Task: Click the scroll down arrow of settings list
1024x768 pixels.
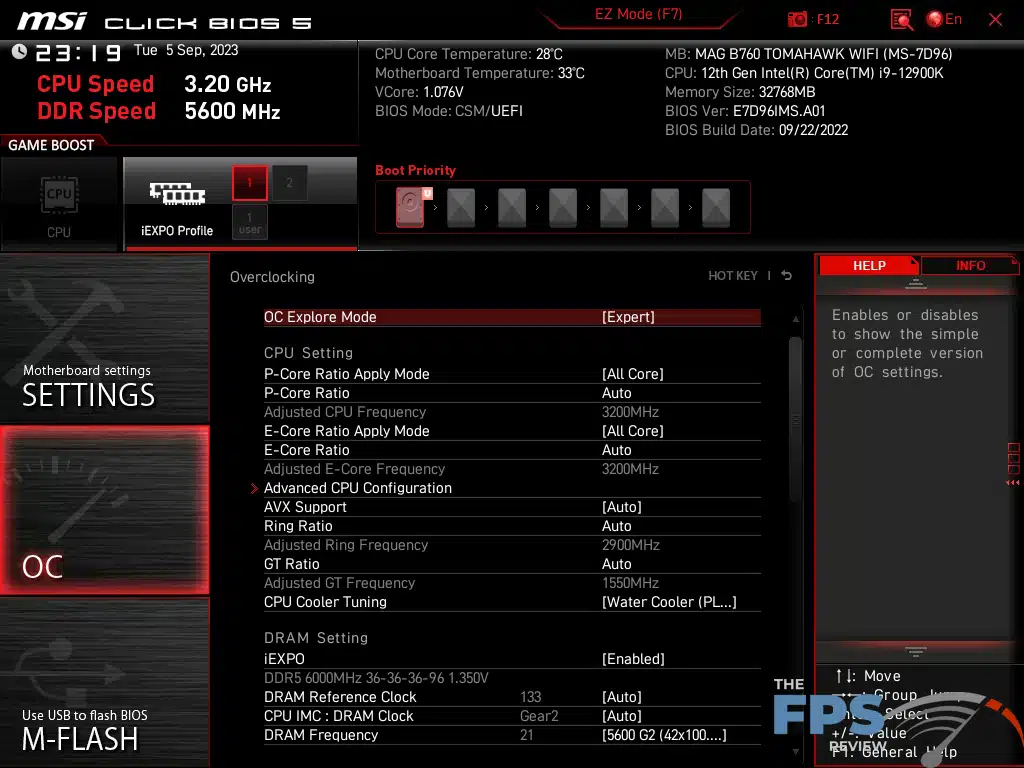Action: point(795,752)
